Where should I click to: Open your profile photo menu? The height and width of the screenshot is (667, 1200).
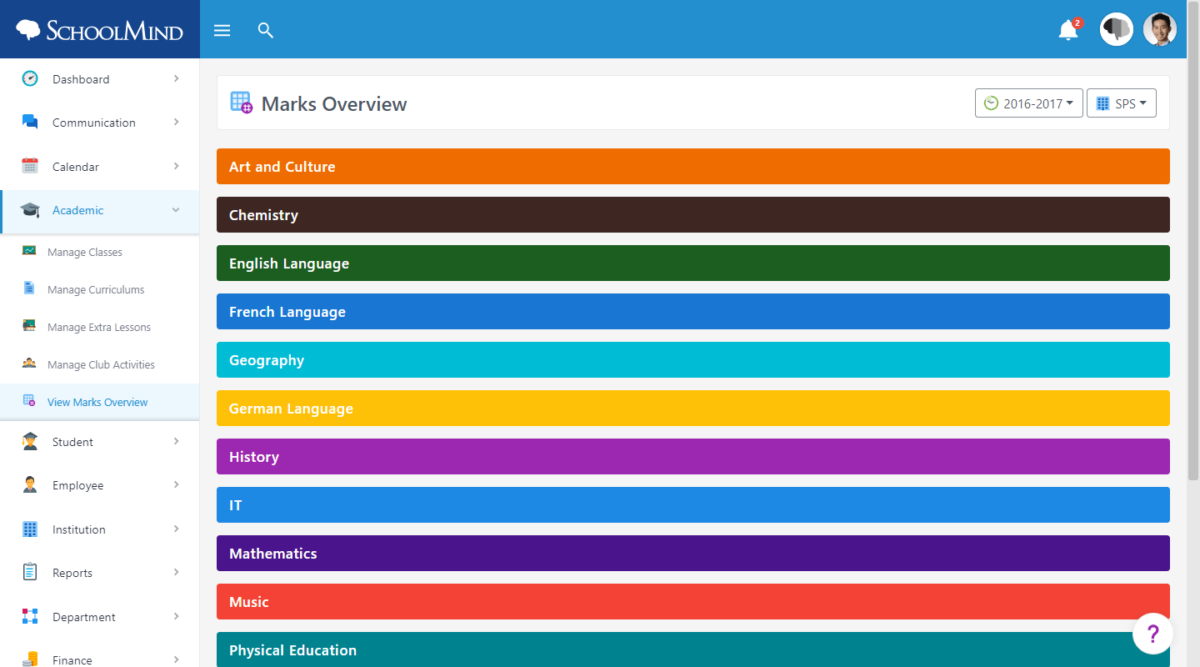[1159, 29]
